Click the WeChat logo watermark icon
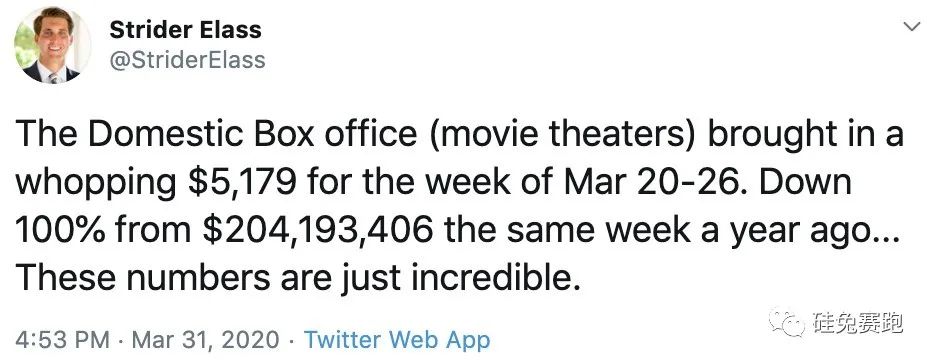The width and height of the screenshot is (934, 364). click(786, 322)
